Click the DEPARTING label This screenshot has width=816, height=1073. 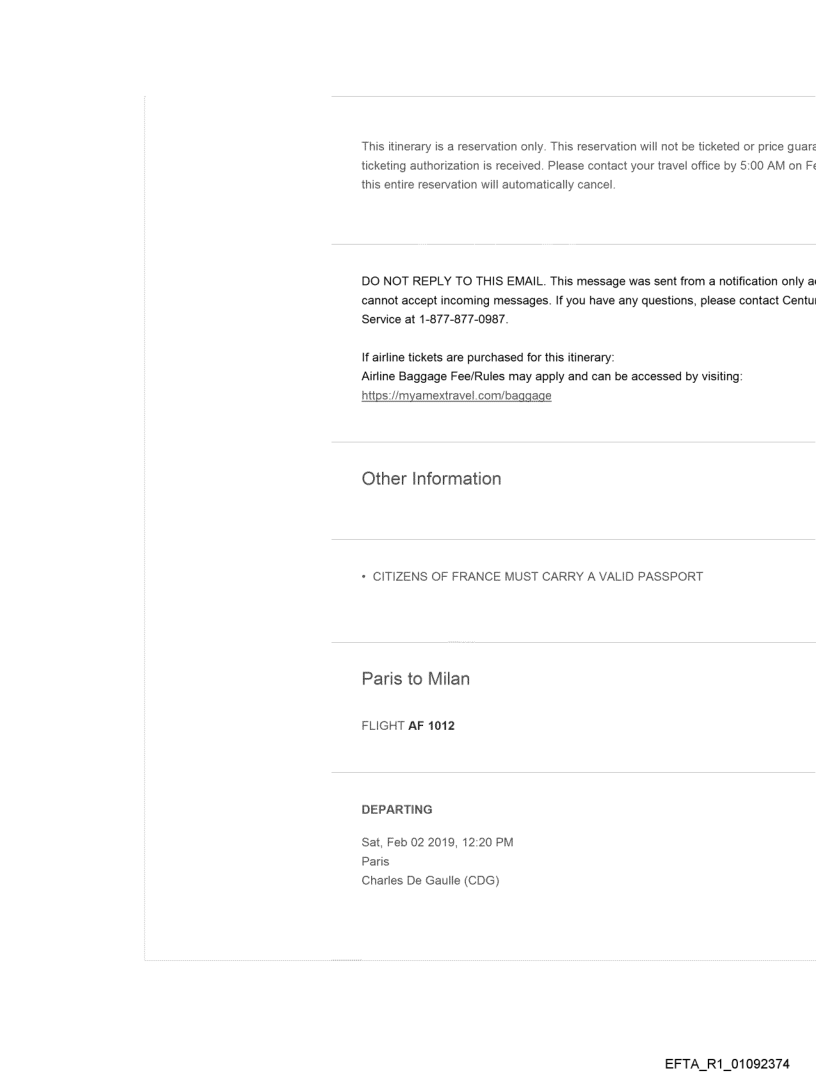(x=396, y=810)
